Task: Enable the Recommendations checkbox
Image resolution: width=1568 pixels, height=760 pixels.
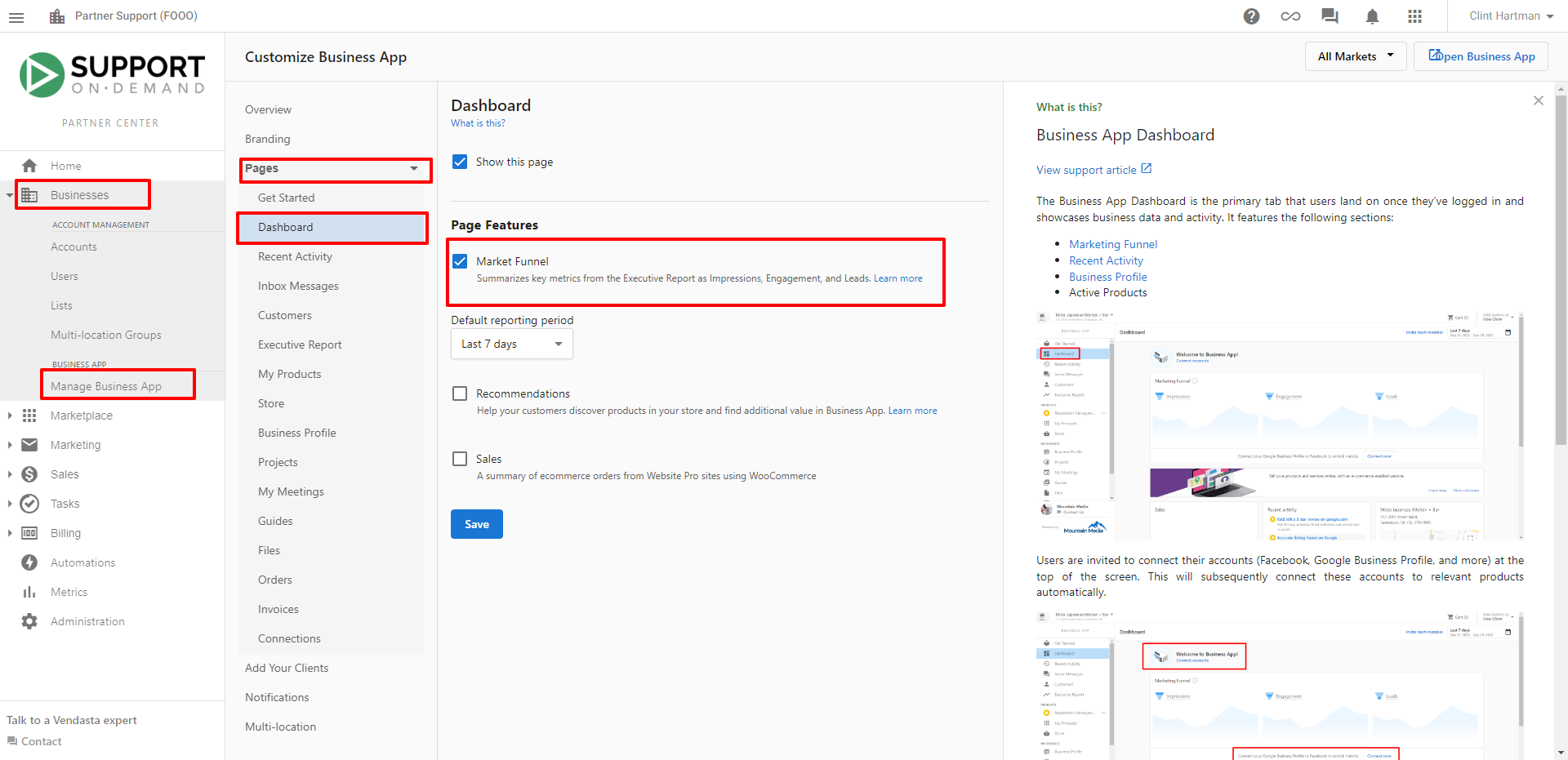Action: (460, 393)
